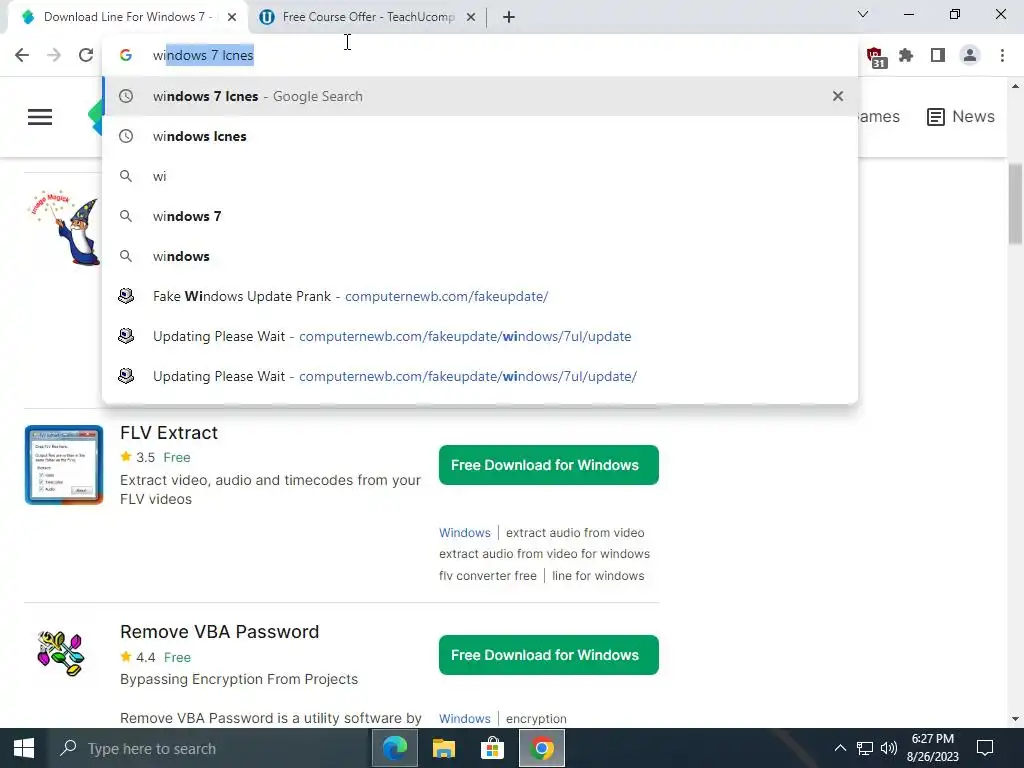Select the 'windows lcnes' history suggestion

tap(480, 136)
